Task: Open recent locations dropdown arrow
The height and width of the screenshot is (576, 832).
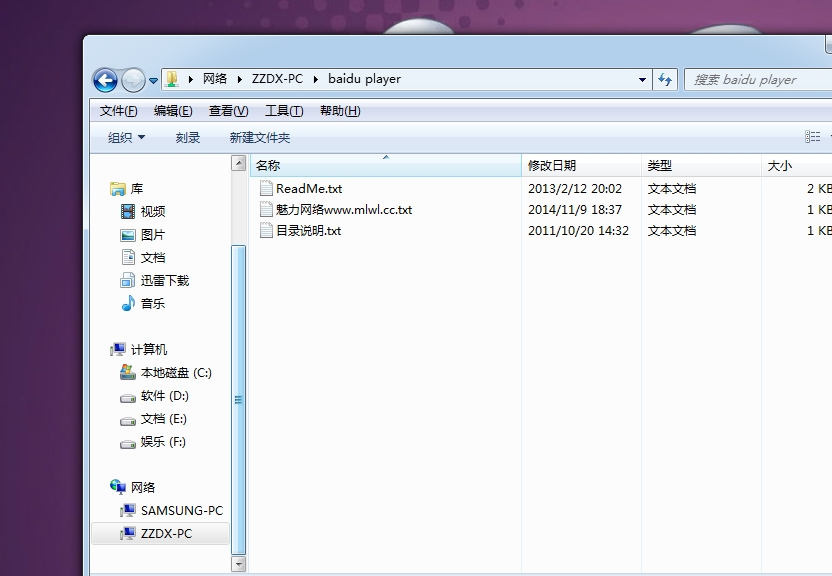Action: click(x=153, y=81)
